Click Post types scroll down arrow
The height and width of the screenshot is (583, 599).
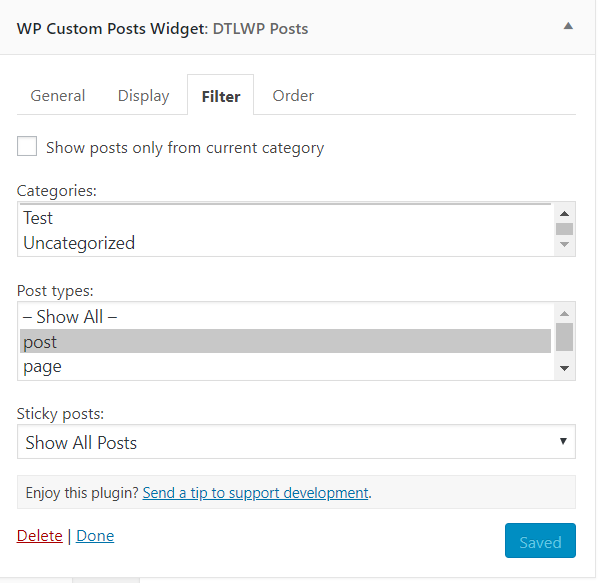(x=564, y=368)
